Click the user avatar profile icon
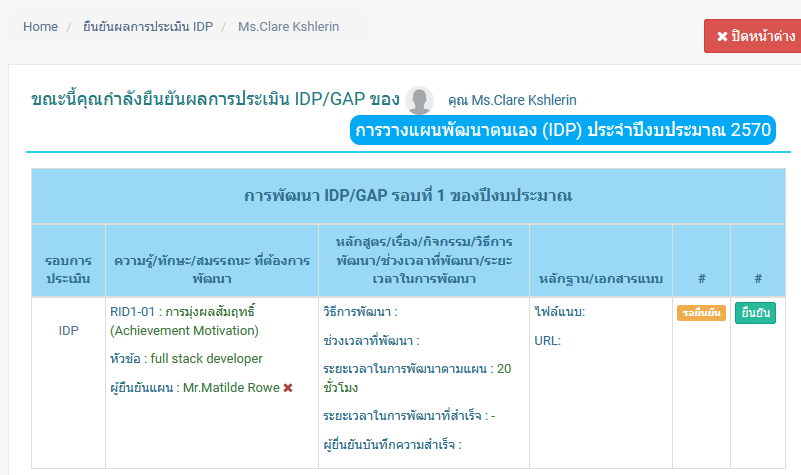The height and width of the screenshot is (475, 801). tap(419, 100)
